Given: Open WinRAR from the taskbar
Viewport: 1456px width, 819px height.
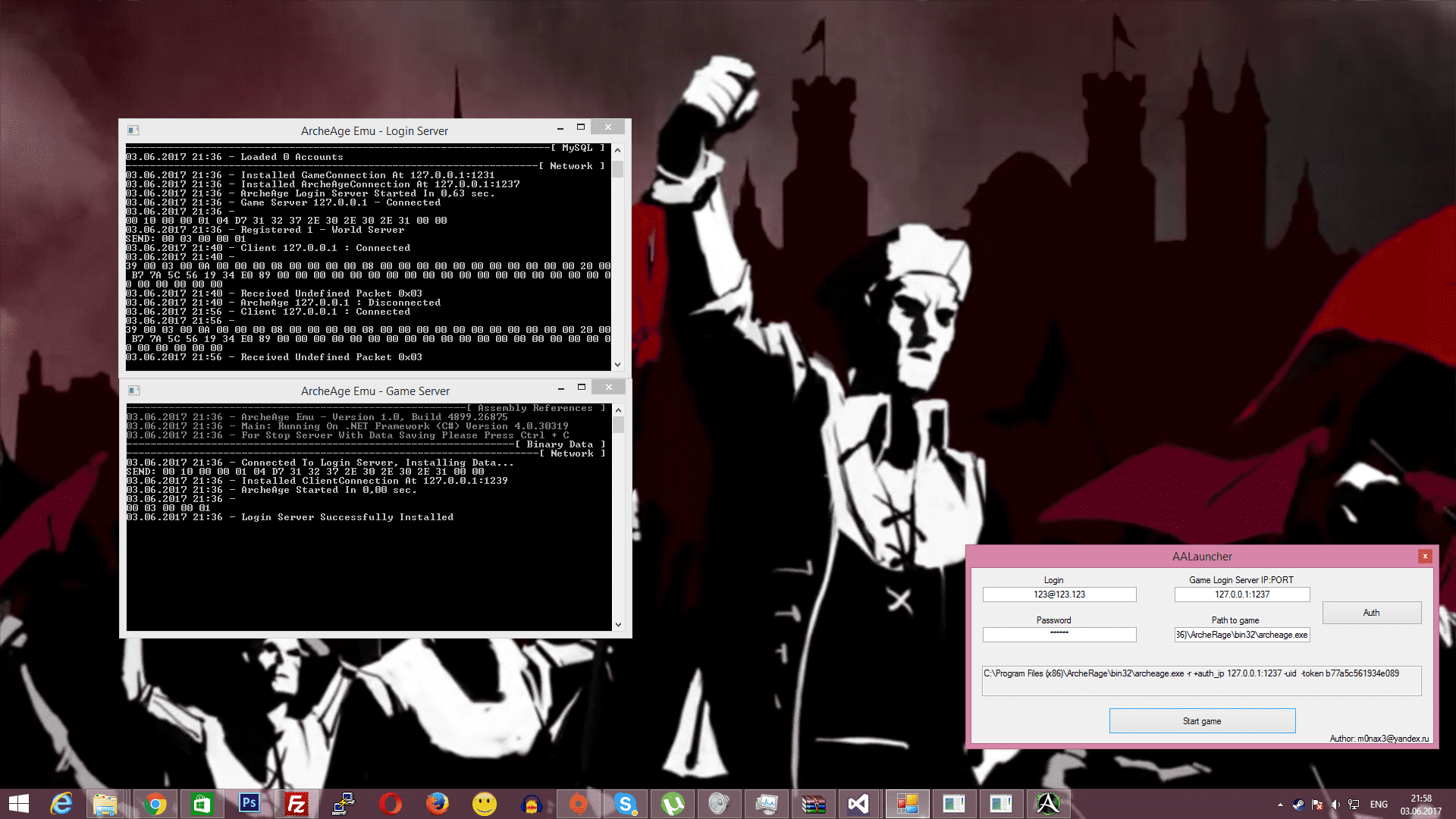Looking at the screenshot, I should coord(813,804).
